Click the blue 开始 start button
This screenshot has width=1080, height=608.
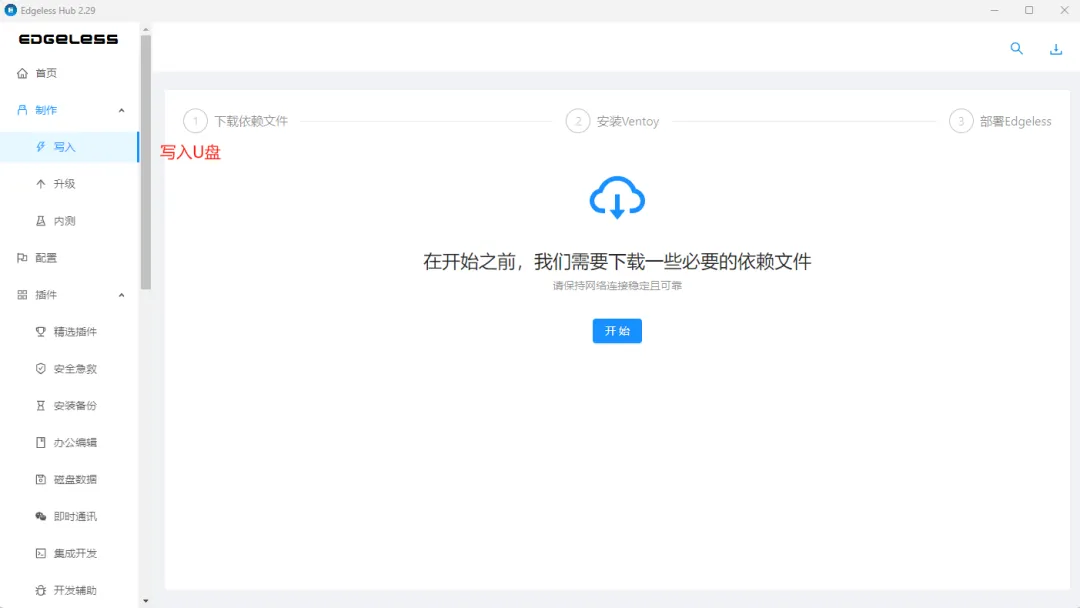click(617, 331)
